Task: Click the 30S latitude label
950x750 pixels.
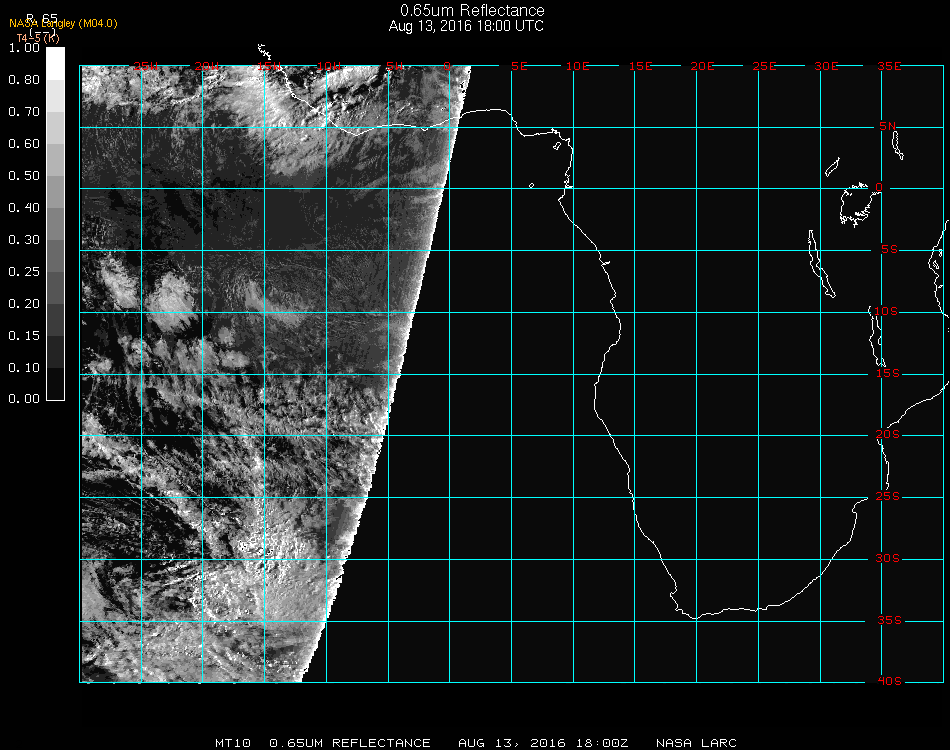Action: 888,559
